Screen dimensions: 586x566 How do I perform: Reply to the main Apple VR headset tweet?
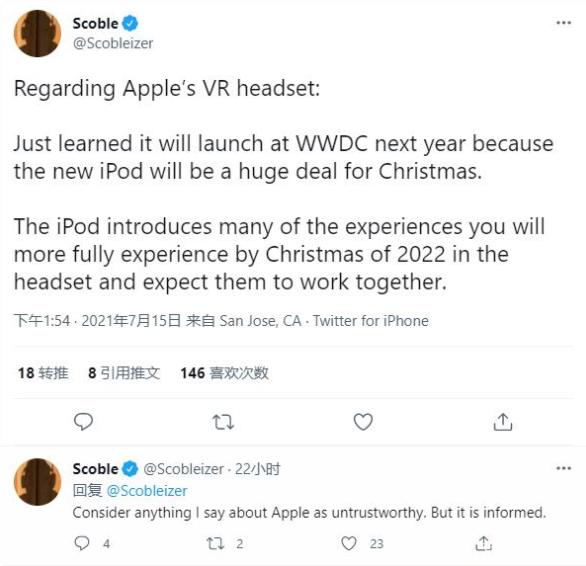pyautogui.click(x=83, y=422)
